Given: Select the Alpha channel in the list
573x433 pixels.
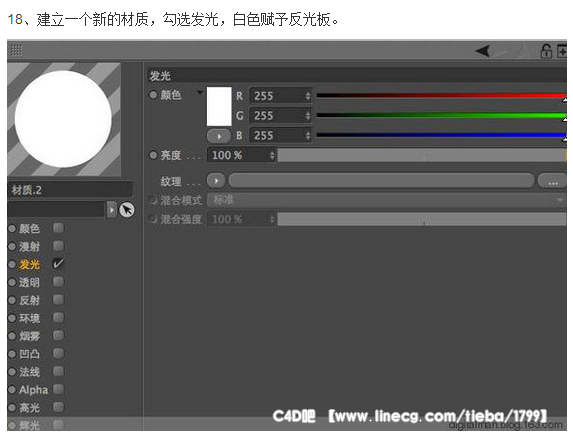Looking at the screenshot, I should click(33, 390).
